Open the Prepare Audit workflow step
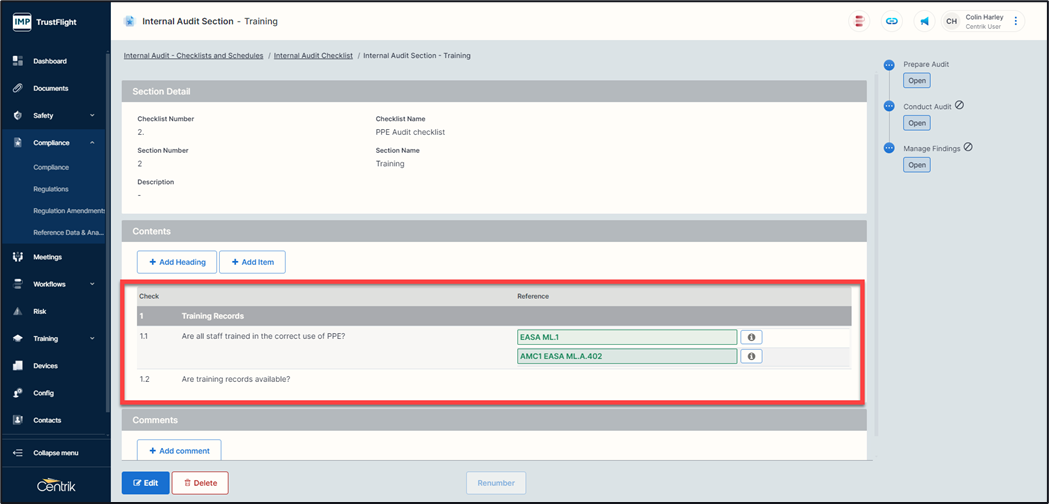The height and width of the screenshot is (504, 1049). (x=917, y=81)
